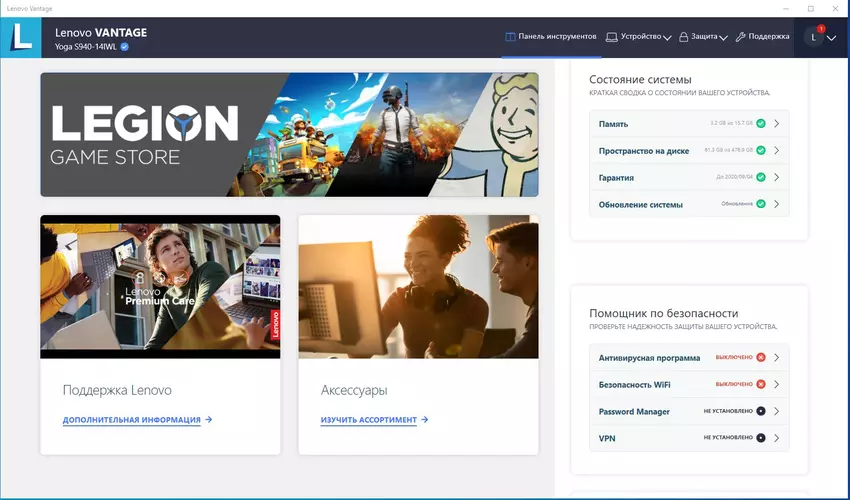This screenshot has width=850, height=500.
Task: Click the Lenovo Premium Care image
Action: tap(160, 286)
